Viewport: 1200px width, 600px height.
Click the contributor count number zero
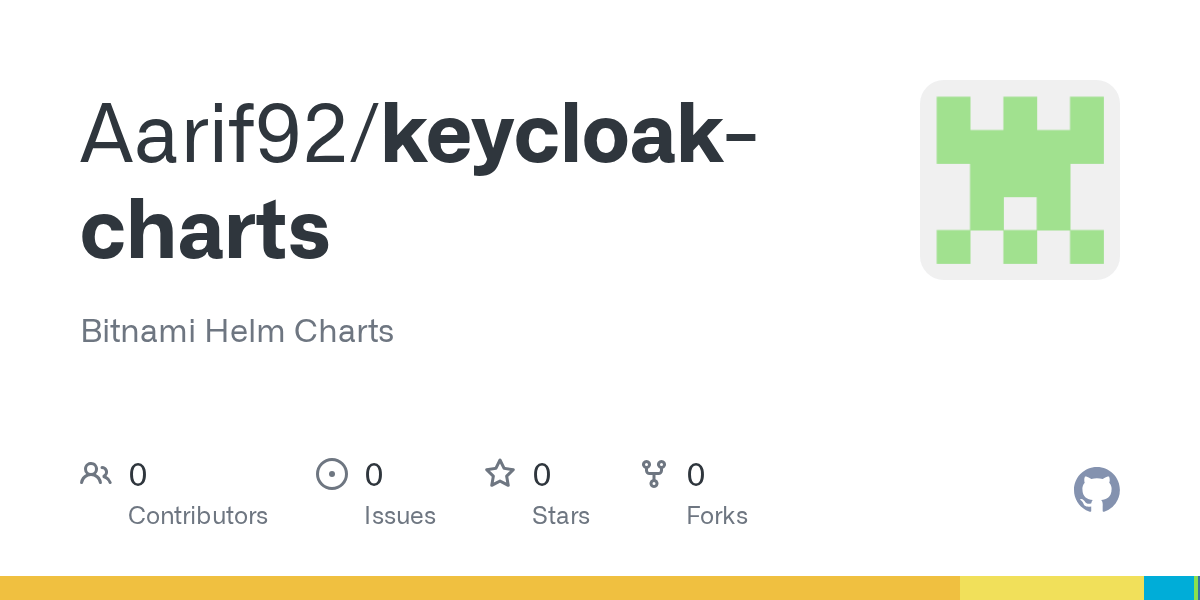138,475
